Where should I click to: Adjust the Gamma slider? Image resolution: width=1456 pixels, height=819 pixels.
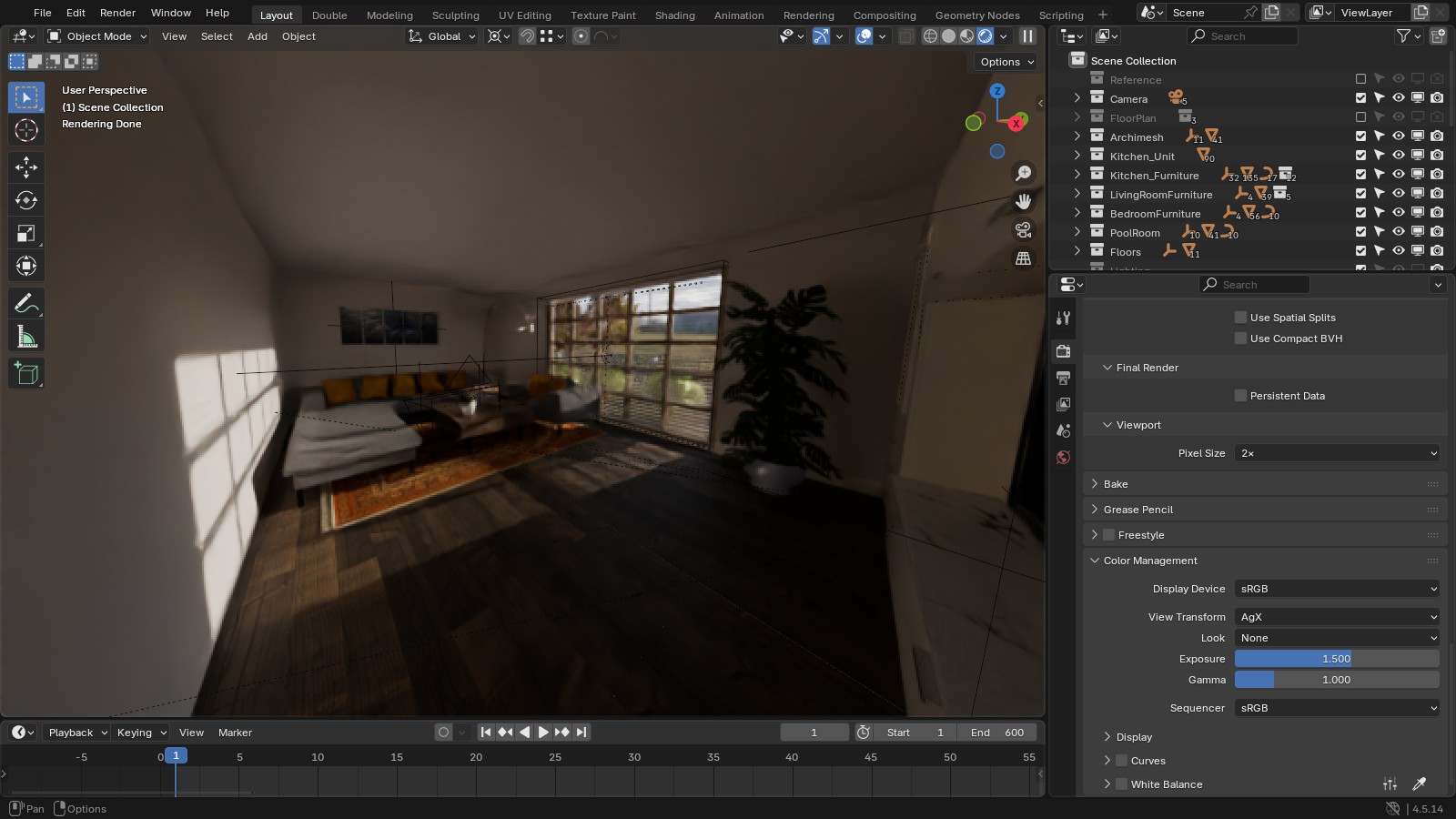[x=1337, y=680]
